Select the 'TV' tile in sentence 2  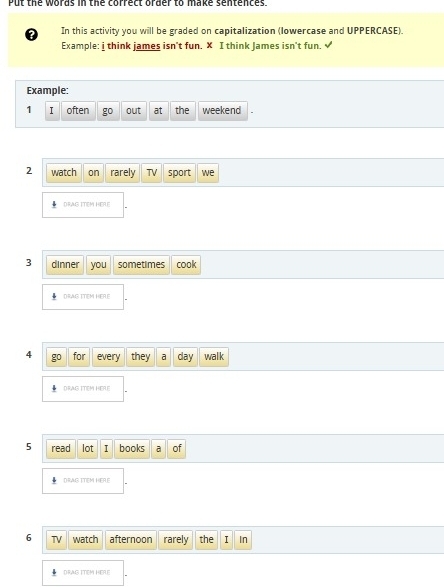pos(152,173)
